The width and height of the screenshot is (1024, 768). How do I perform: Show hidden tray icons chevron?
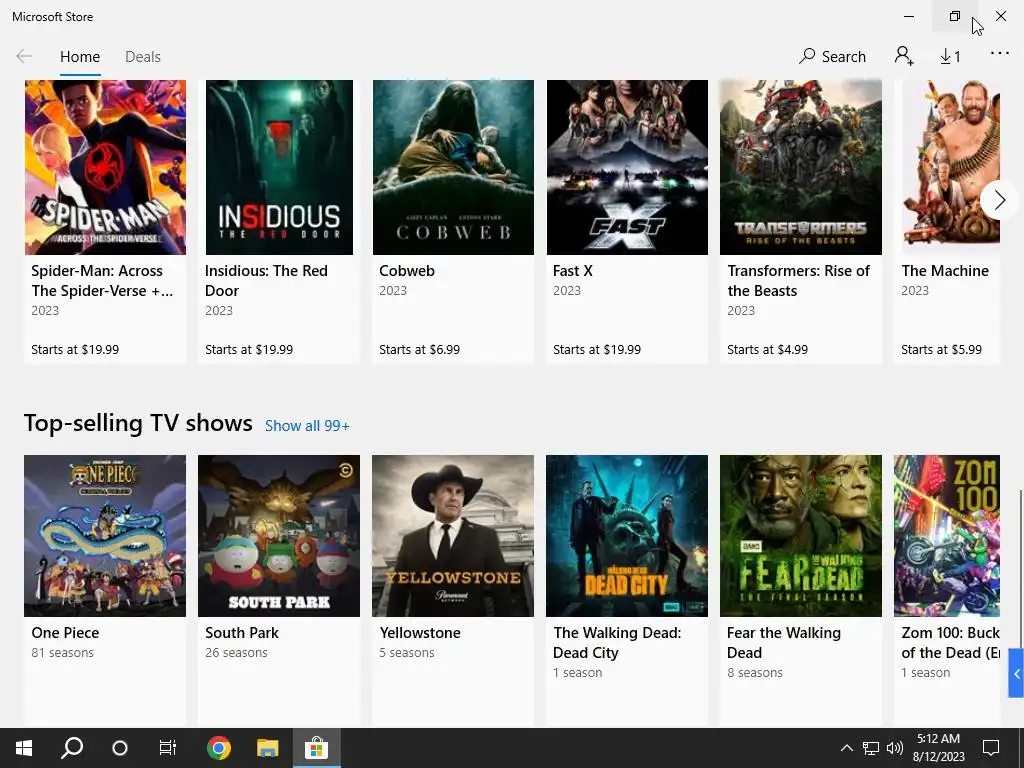tap(846, 748)
